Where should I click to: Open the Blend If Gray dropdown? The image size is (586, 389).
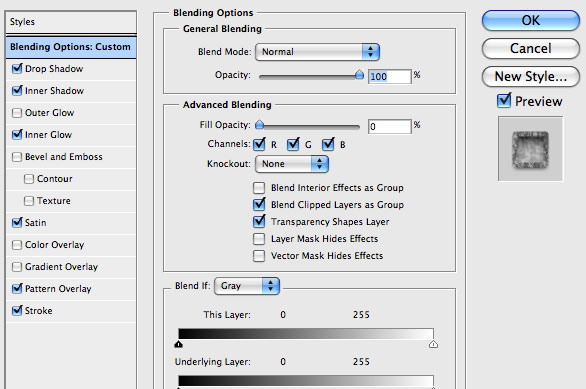(247, 286)
